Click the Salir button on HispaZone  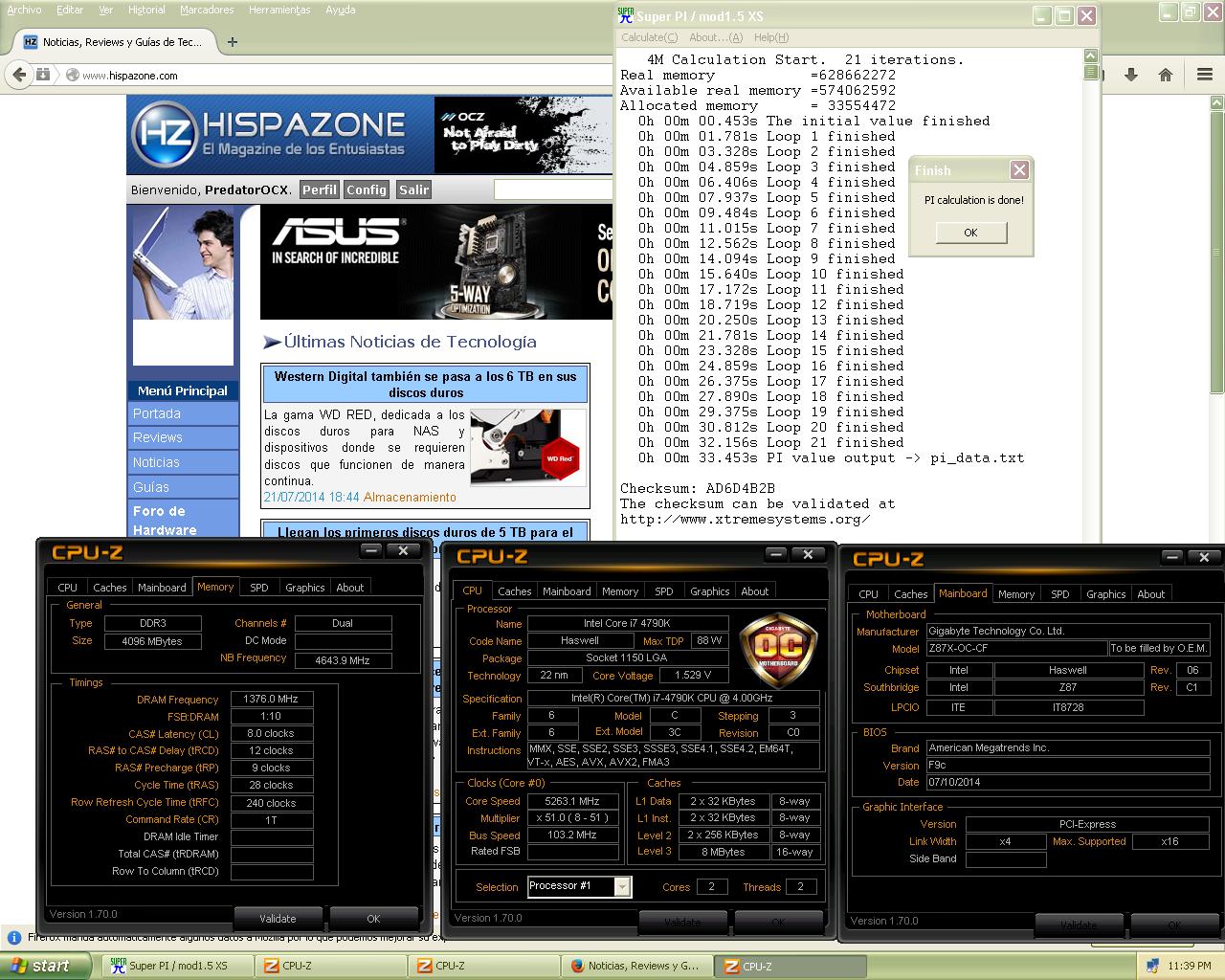tap(413, 189)
